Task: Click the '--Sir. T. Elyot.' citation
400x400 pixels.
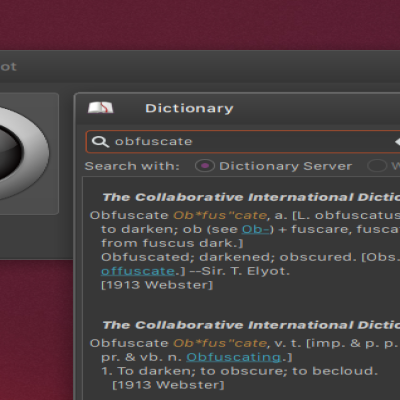Action: click(239, 271)
